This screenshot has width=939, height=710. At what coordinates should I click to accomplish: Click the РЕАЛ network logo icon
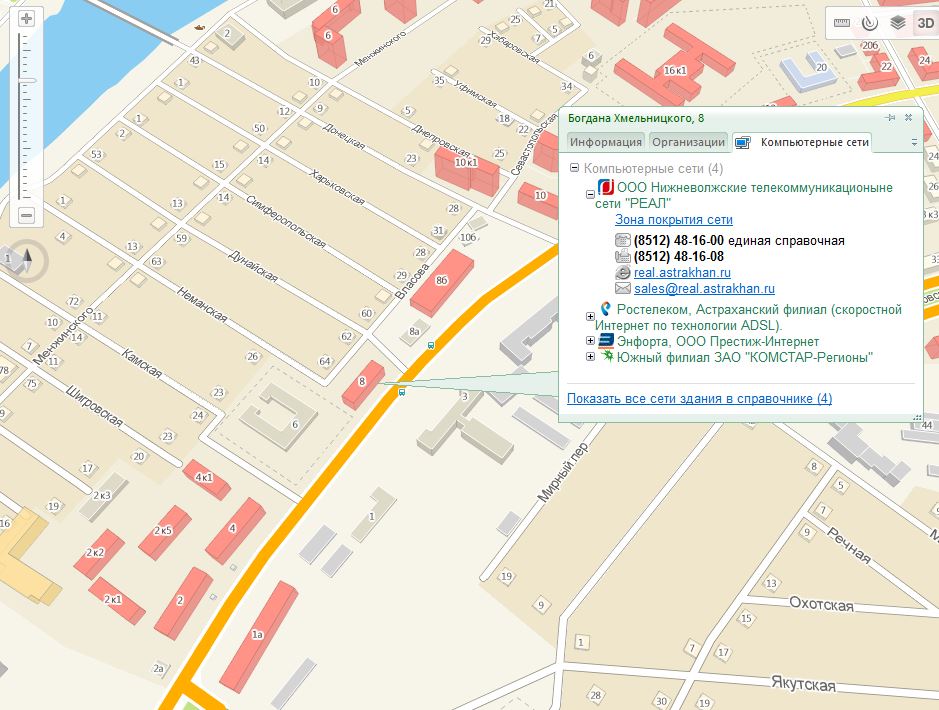point(605,187)
